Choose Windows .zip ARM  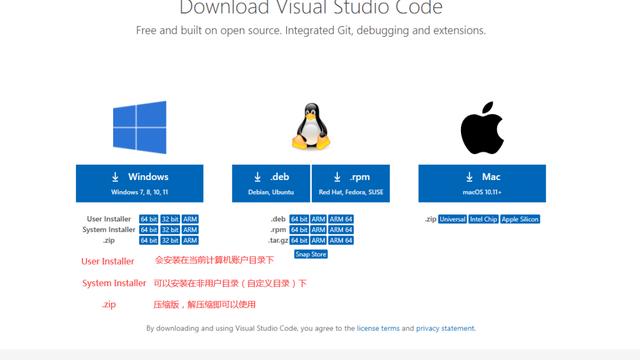(x=190, y=240)
